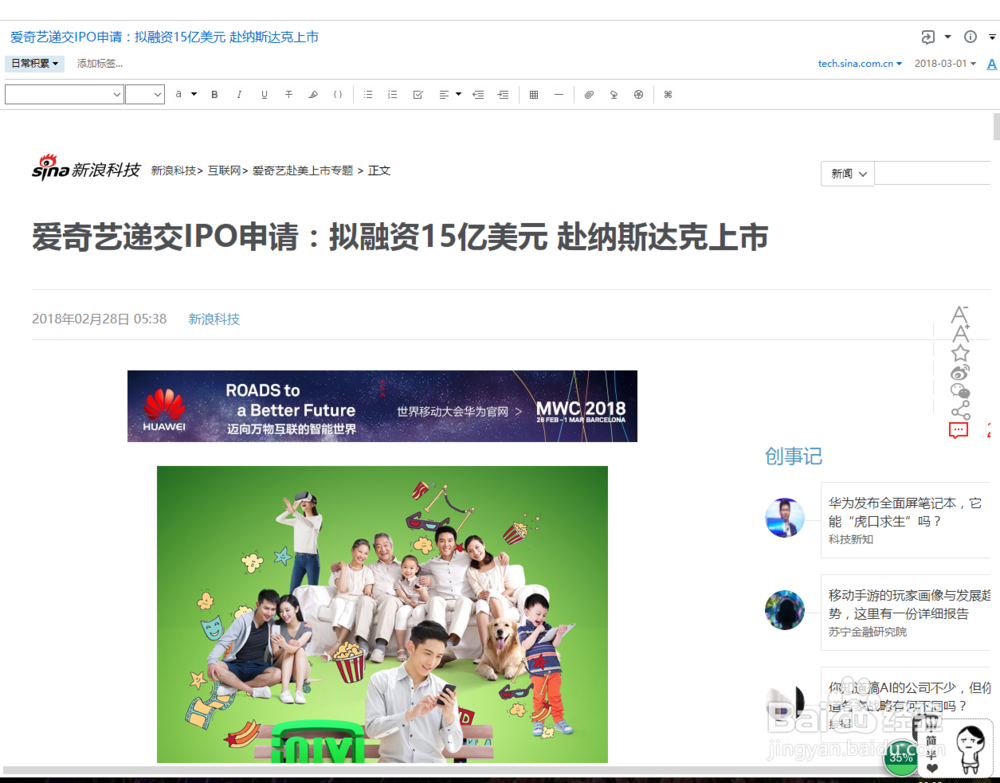
Task: Show note info with the circle-i icon
Action: (x=970, y=37)
